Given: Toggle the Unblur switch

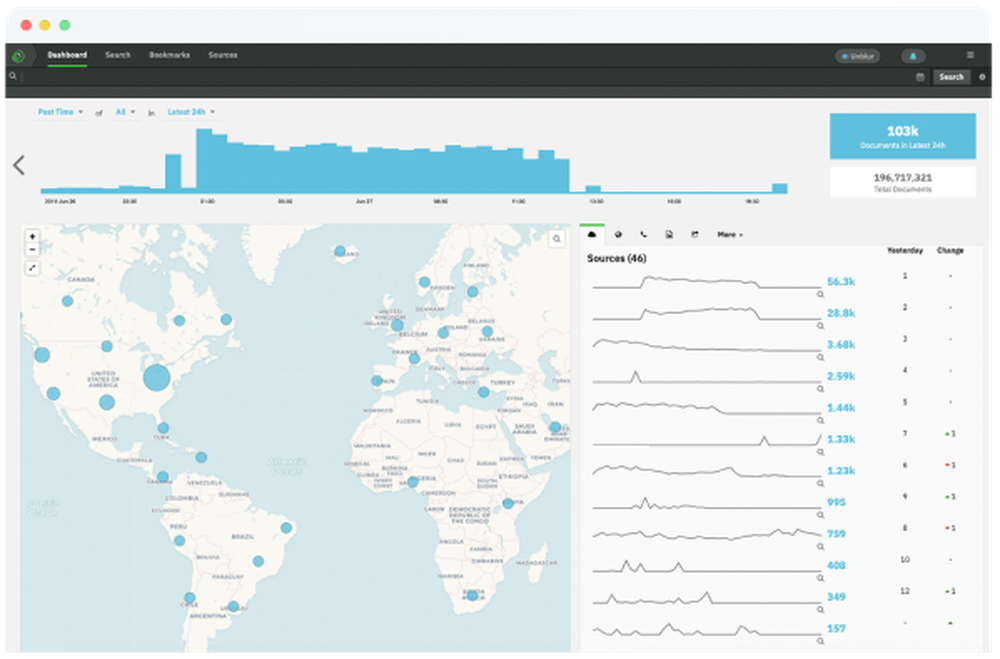Looking at the screenshot, I should click(x=857, y=56).
